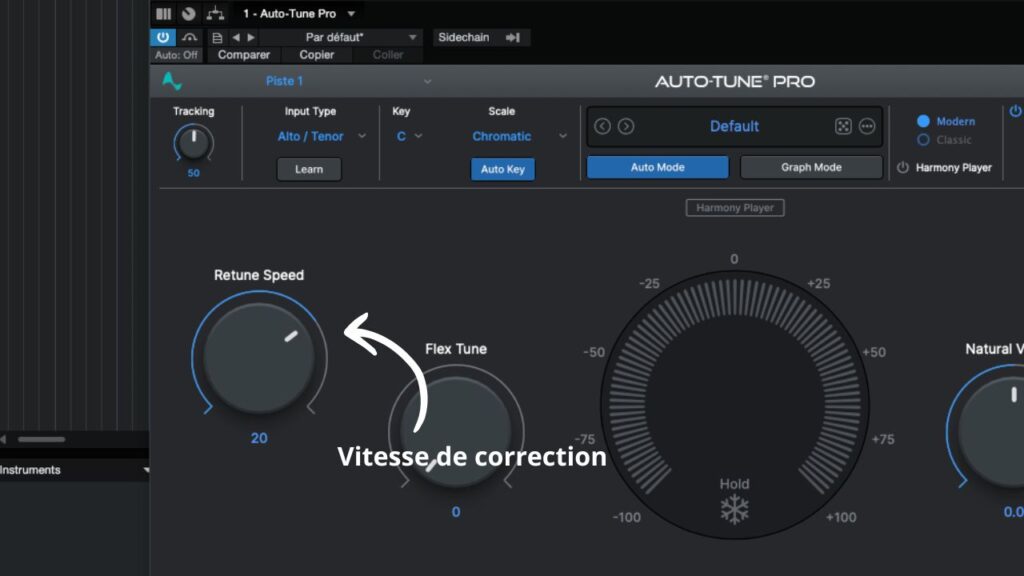The image size is (1024, 576).
Task: Toggle the plugin power bypass button
Action: (x=163, y=37)
